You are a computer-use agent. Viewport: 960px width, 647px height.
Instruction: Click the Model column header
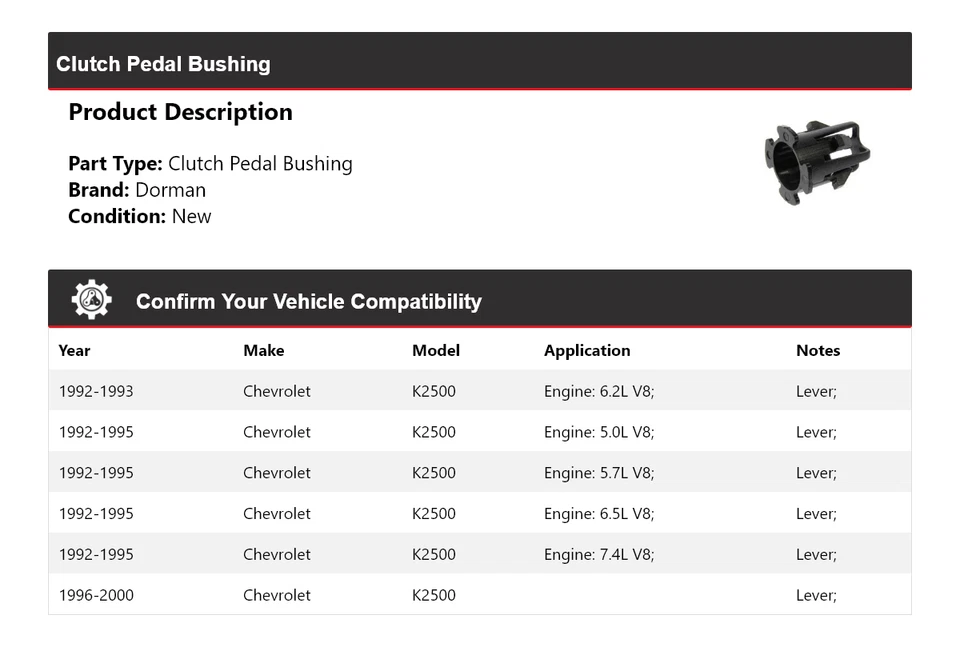pos(435,350)
